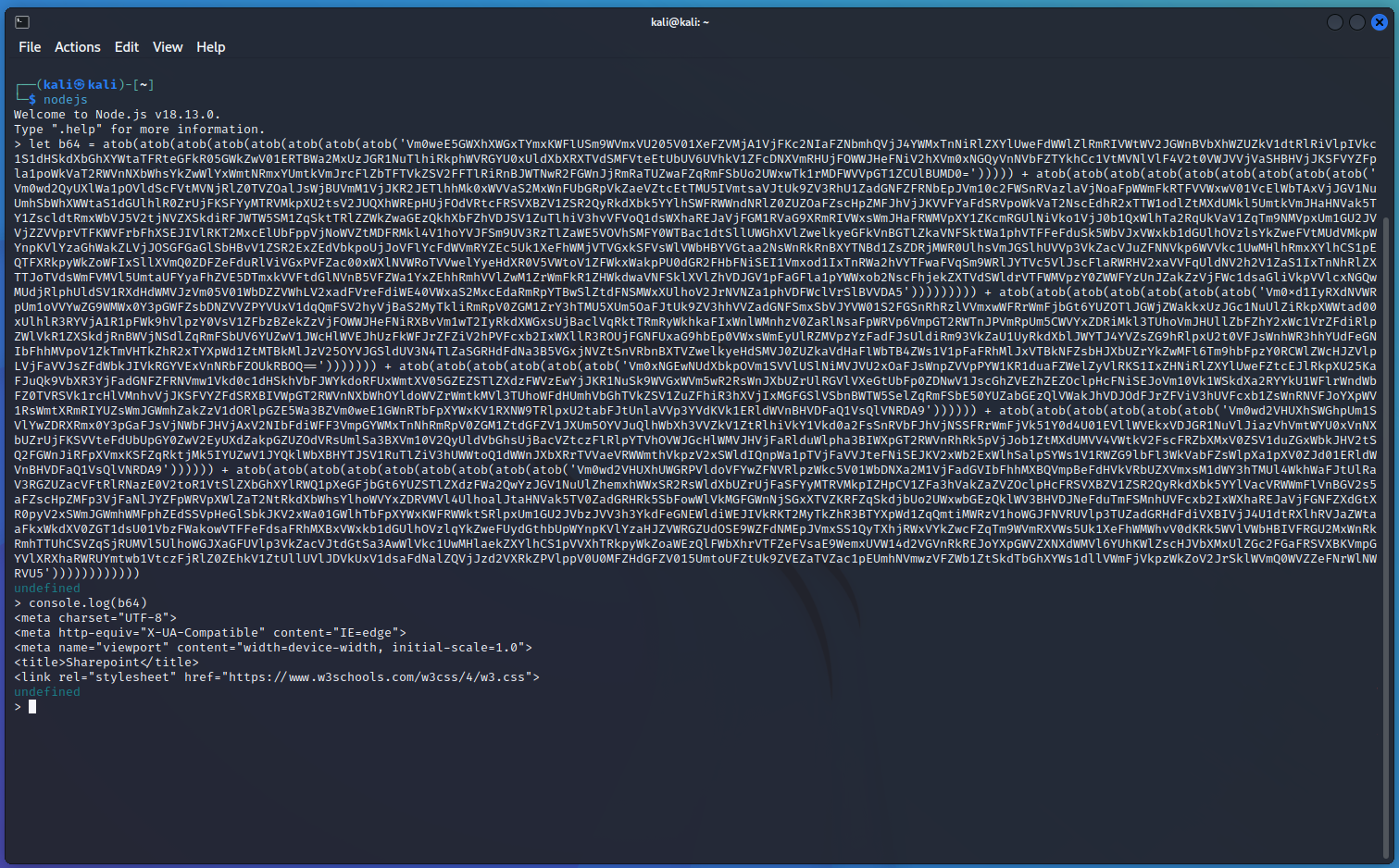Close the terminal with the blue X button
Image resolution: width=1399 pixels, height=868 pixels.
[x=1379, y=22]
